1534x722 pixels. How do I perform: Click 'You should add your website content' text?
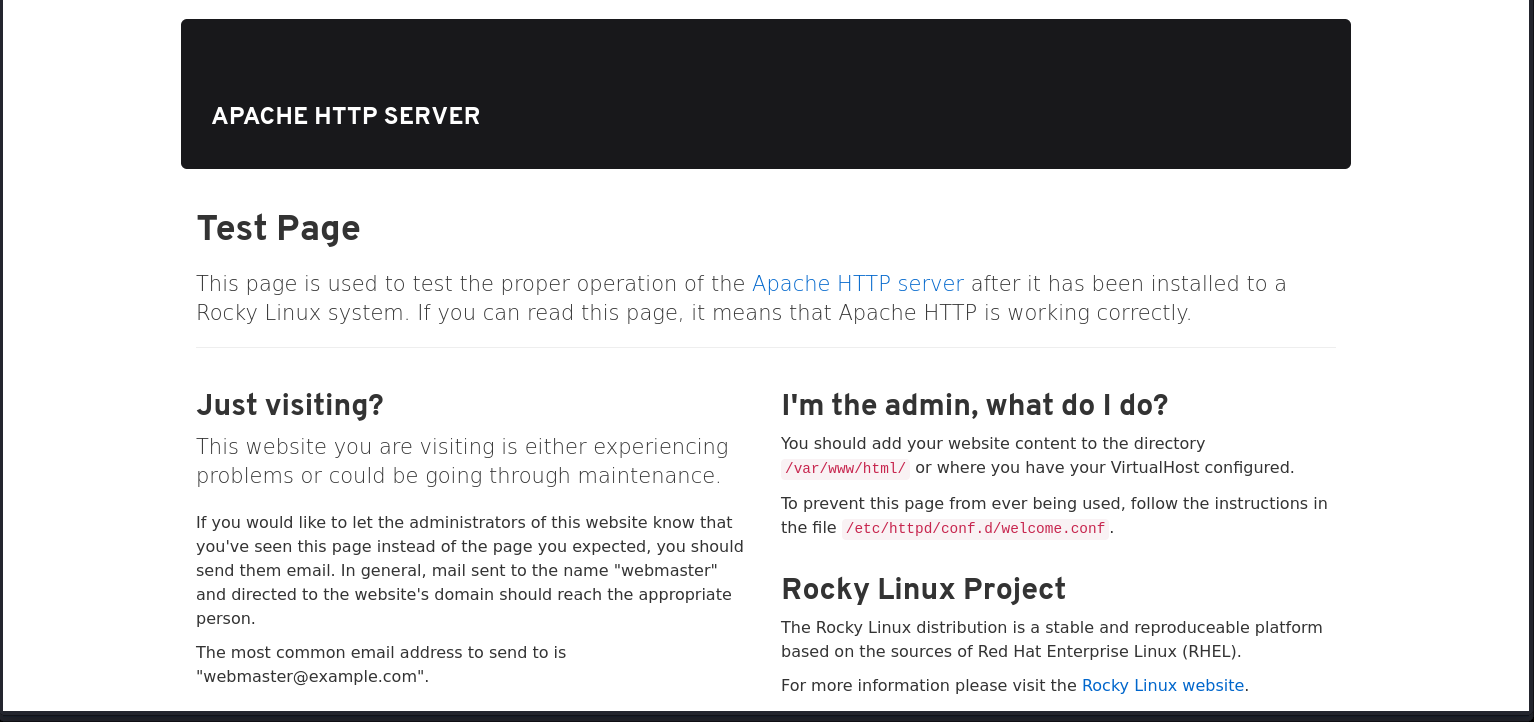point(992,444)
